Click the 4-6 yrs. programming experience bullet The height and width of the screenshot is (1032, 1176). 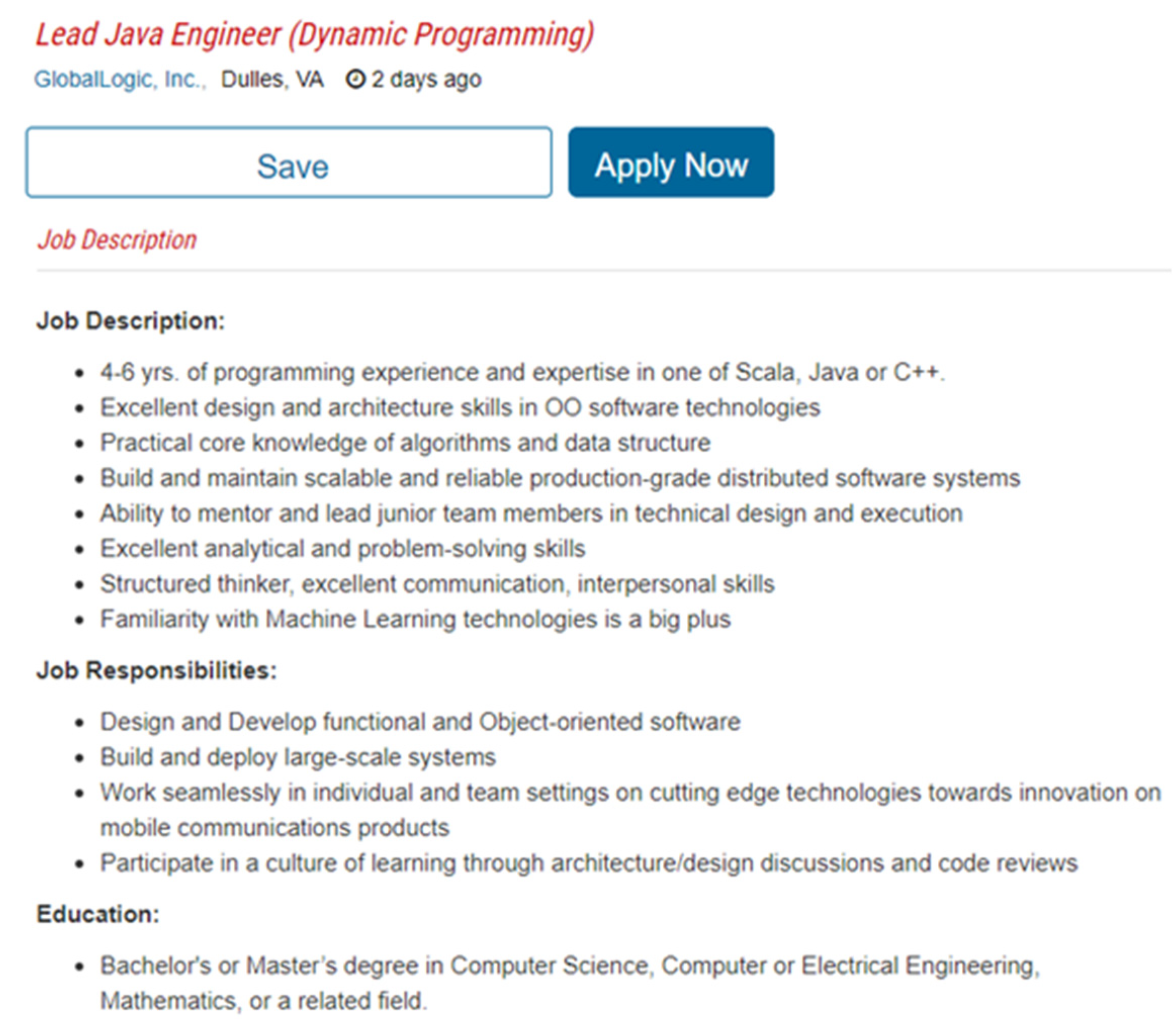[522, 372]
